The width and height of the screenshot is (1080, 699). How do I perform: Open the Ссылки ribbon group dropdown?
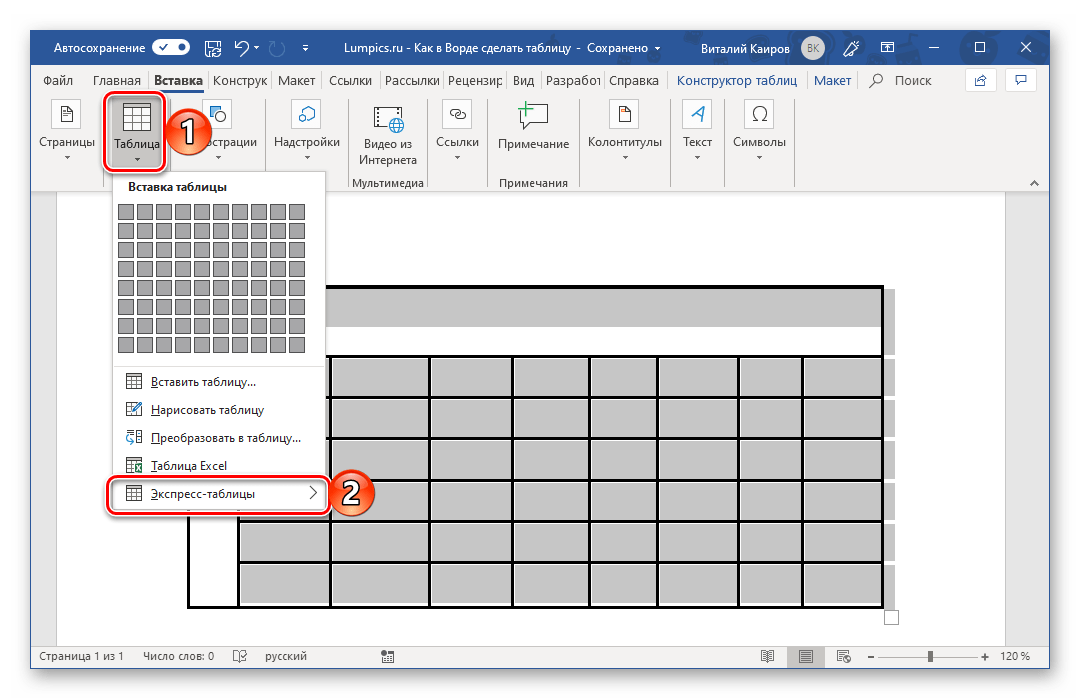coord(457,132)
